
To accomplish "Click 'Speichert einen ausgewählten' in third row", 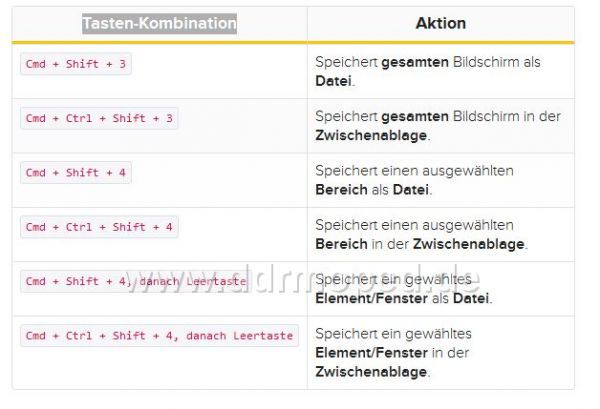I will coord(414,171).
